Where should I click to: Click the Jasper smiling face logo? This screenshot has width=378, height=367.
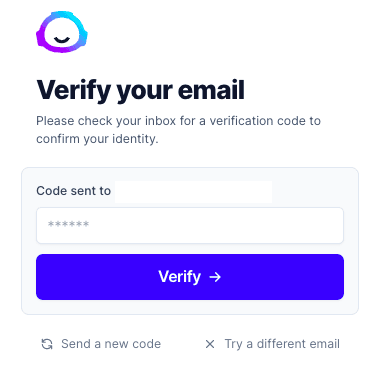pyautogui.click(x=62, y=32)
